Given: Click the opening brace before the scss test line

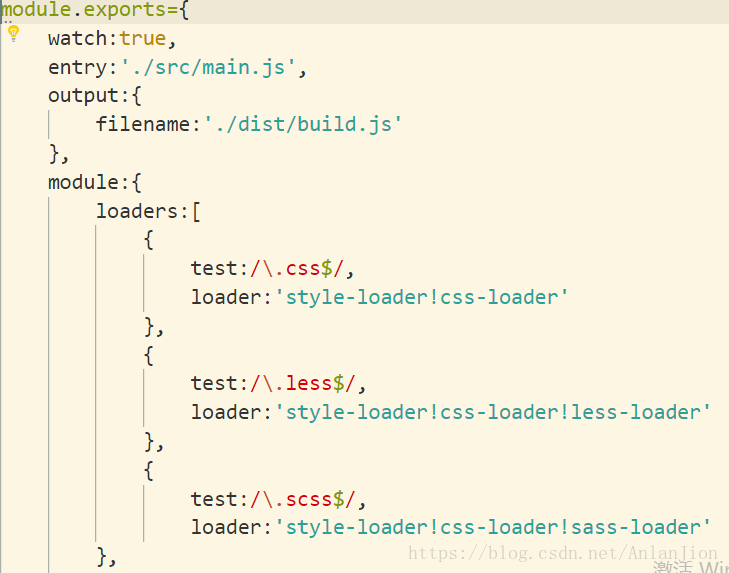Looking at the screenshot, I should click(149, 471).
